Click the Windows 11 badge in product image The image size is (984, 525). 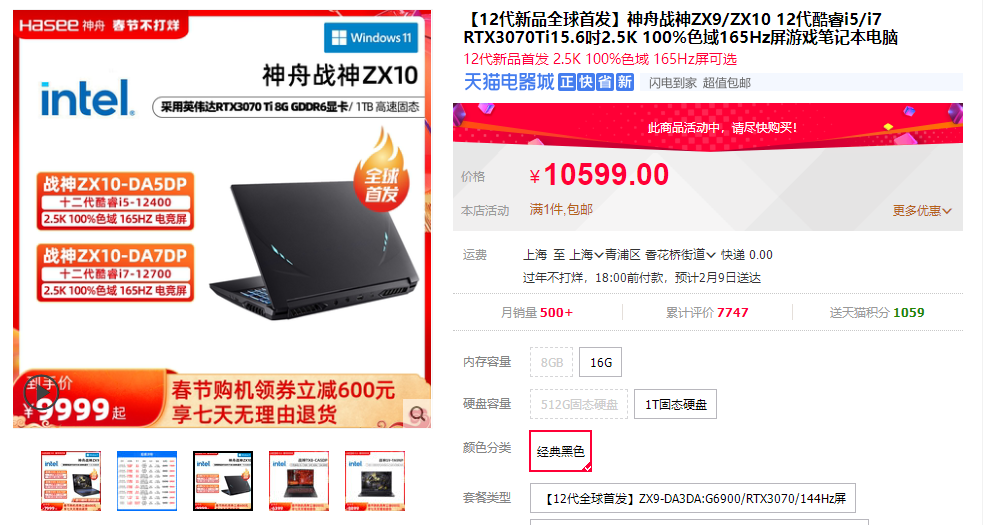(x=372, y=38)
